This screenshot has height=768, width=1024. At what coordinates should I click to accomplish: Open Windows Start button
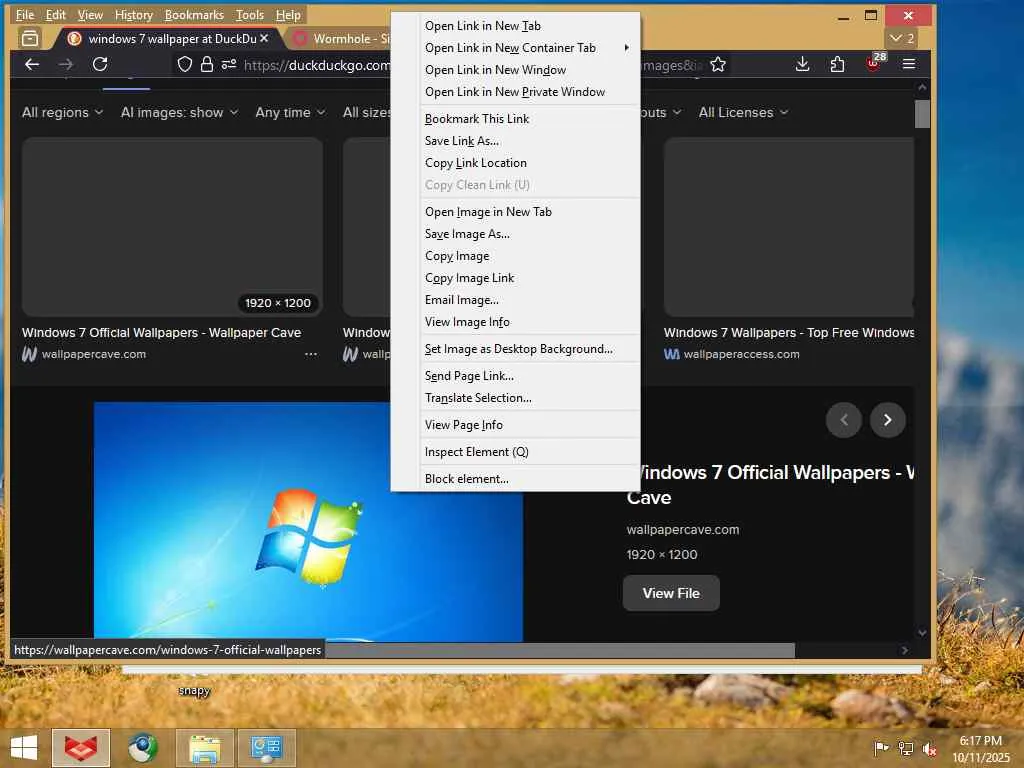[24, 748]
